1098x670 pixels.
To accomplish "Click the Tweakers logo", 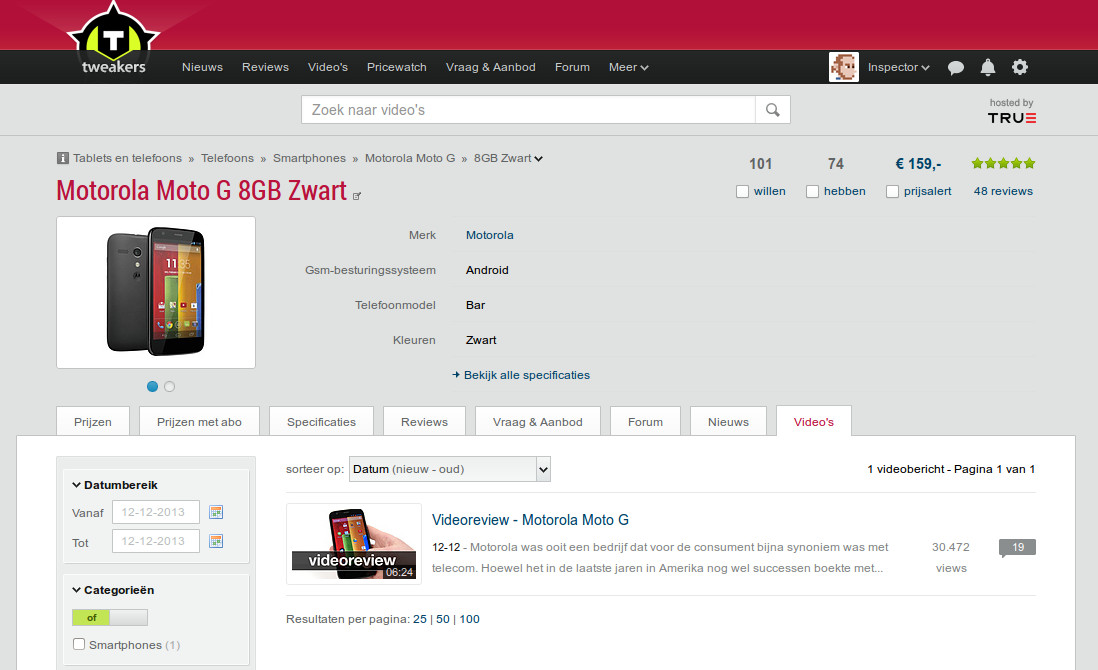I will [113, 40].
